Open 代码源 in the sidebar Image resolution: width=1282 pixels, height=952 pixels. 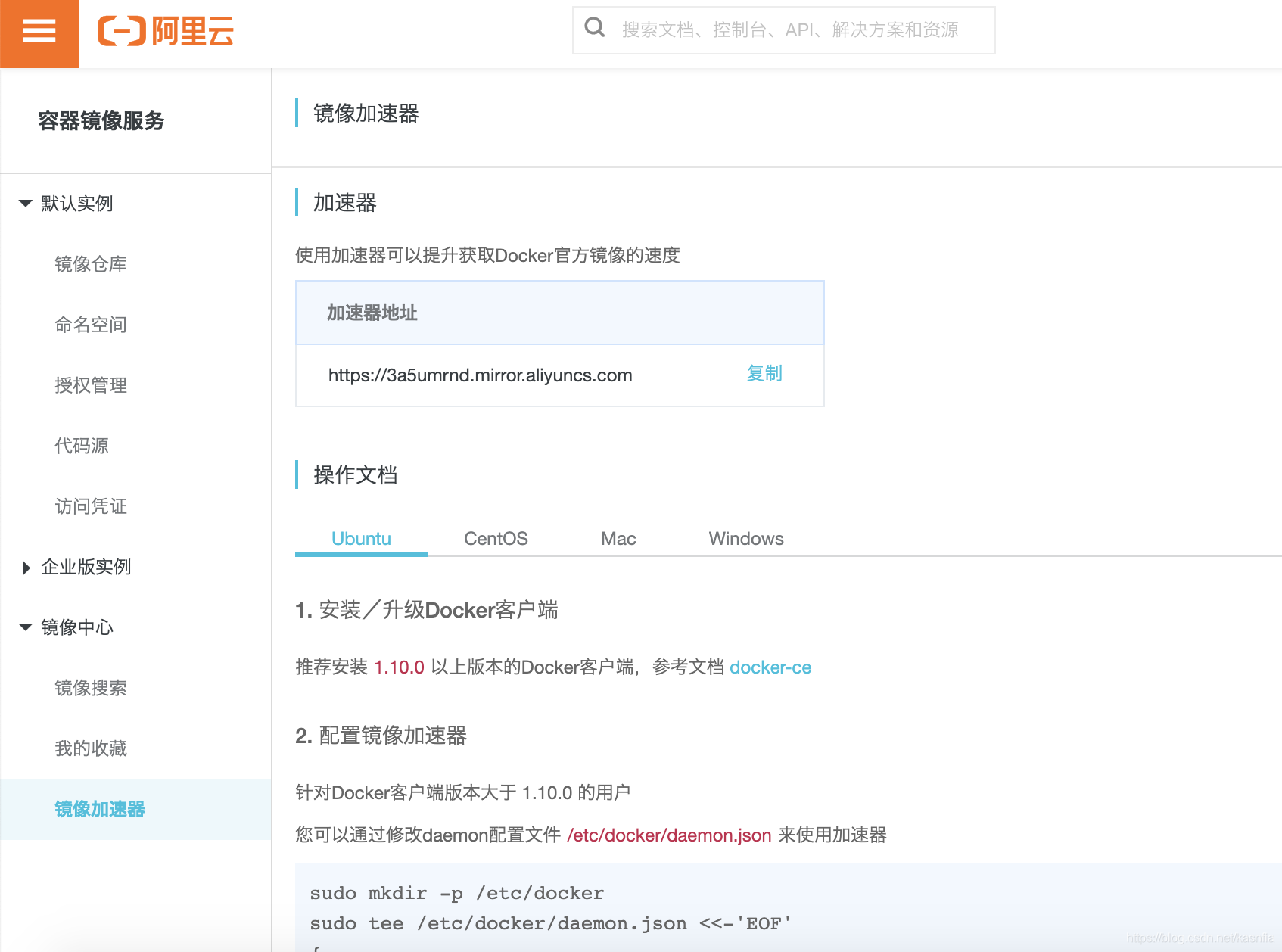82,446
